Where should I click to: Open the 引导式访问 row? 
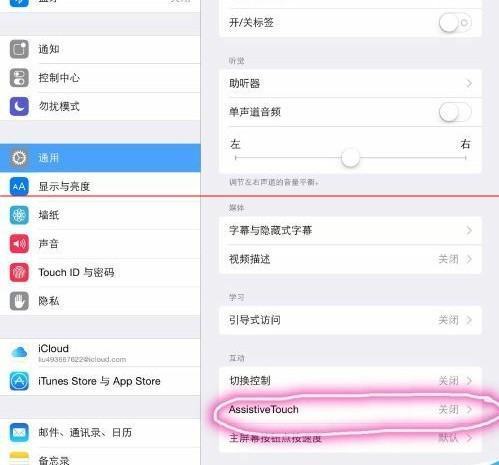tap(350, 320)
